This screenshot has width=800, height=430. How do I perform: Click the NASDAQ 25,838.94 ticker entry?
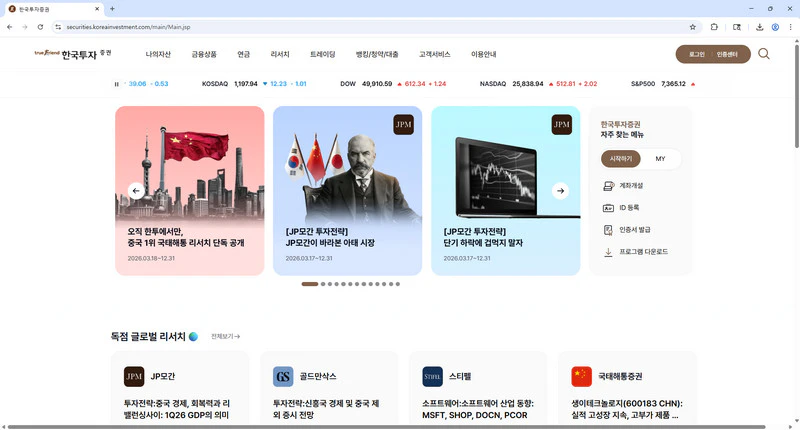(x=538, y=84)
